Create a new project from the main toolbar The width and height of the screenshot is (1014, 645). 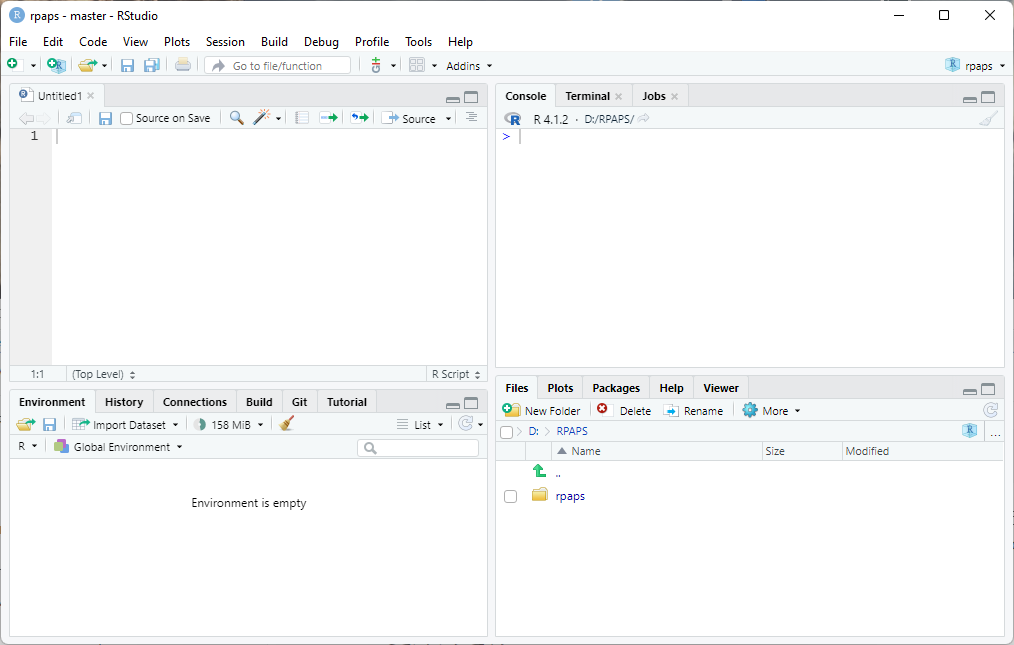click(56, 65)
